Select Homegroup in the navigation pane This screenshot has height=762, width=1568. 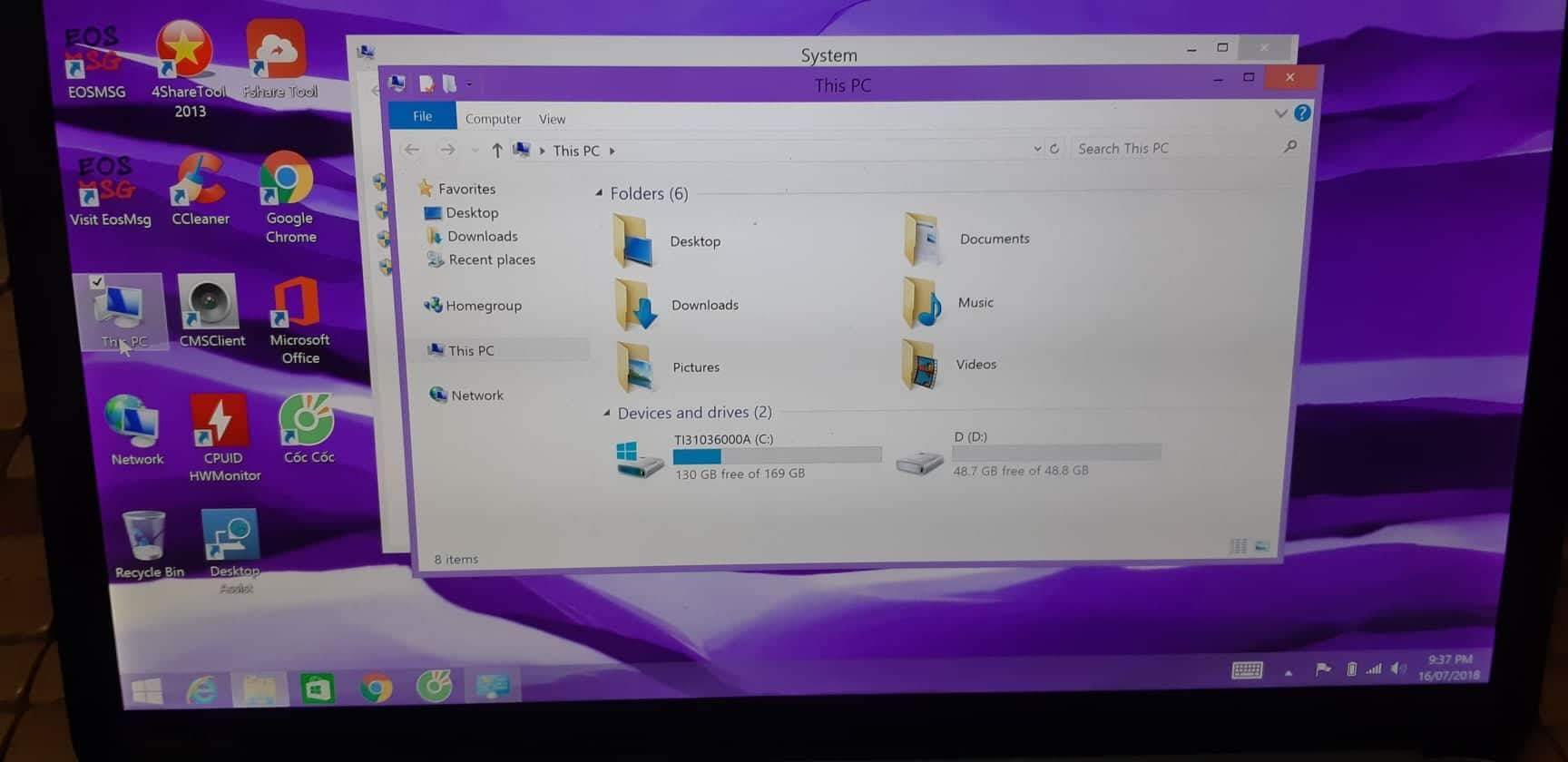482,306
